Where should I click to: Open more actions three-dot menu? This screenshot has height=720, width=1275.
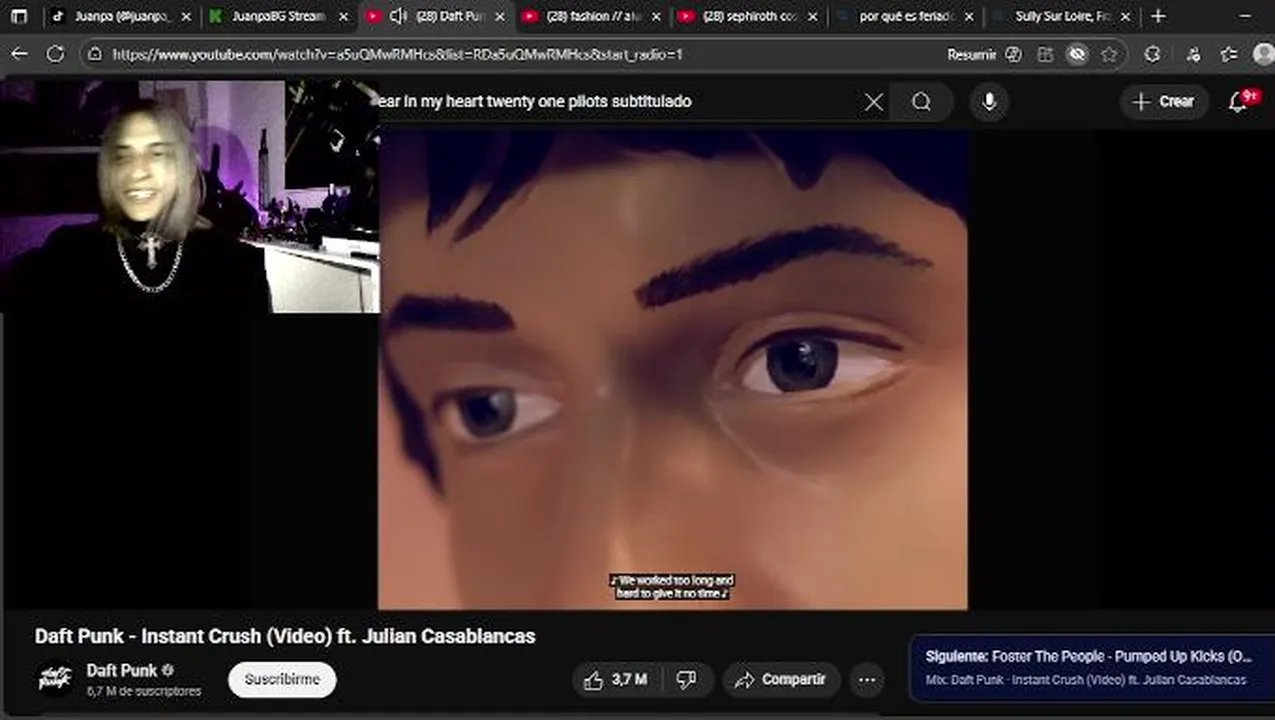click(867, 680)
